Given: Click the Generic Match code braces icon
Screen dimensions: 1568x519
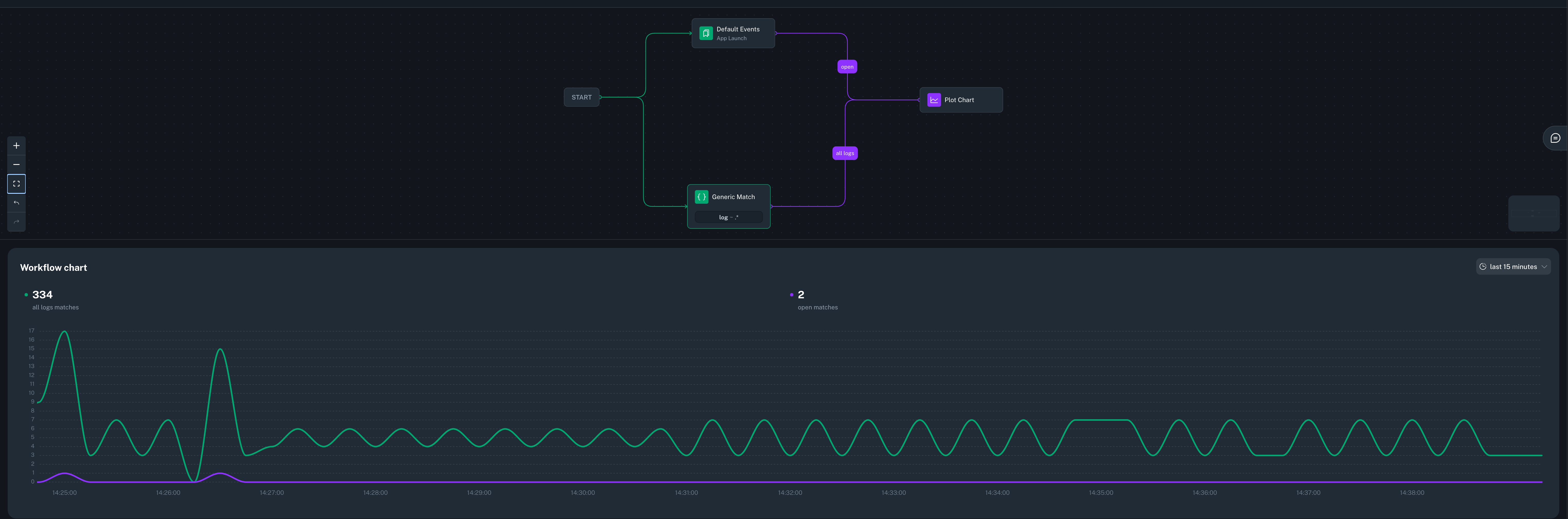Looking at the screenshot, I should click(x=702, y=196).
